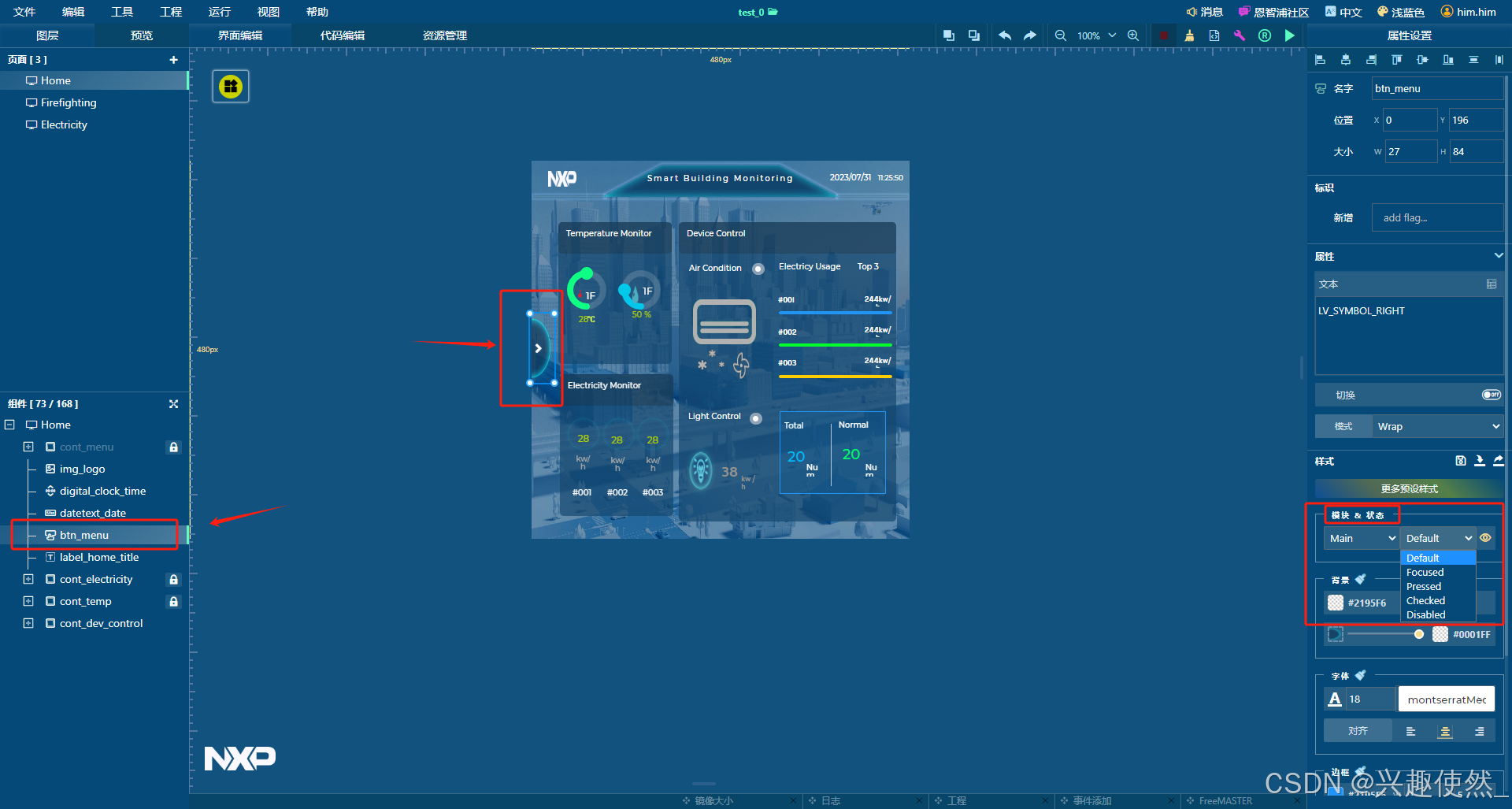
Task: Collapse the widget panel with X icon
Action: click(x=174, y=404)
